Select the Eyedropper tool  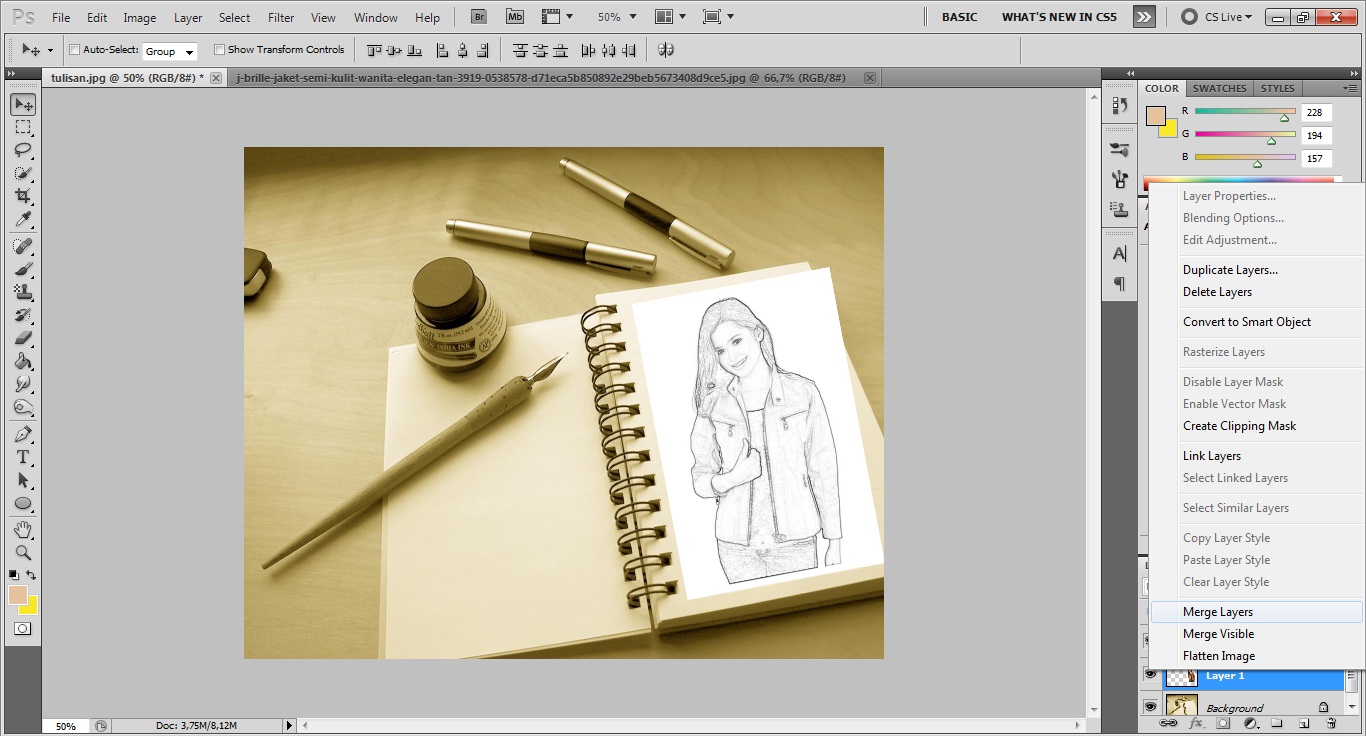pyautogui.click(x=22, y=220)
